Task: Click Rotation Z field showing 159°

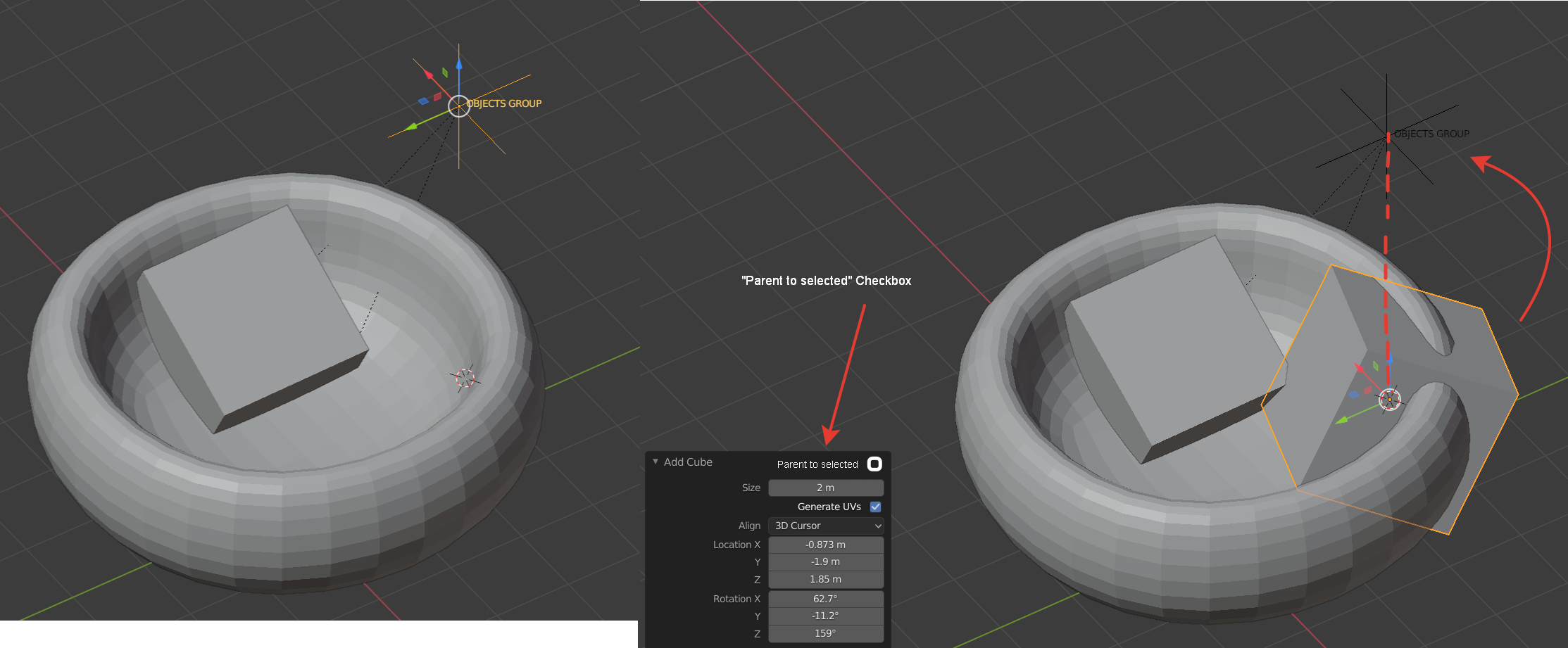Action: pos(826,633)
